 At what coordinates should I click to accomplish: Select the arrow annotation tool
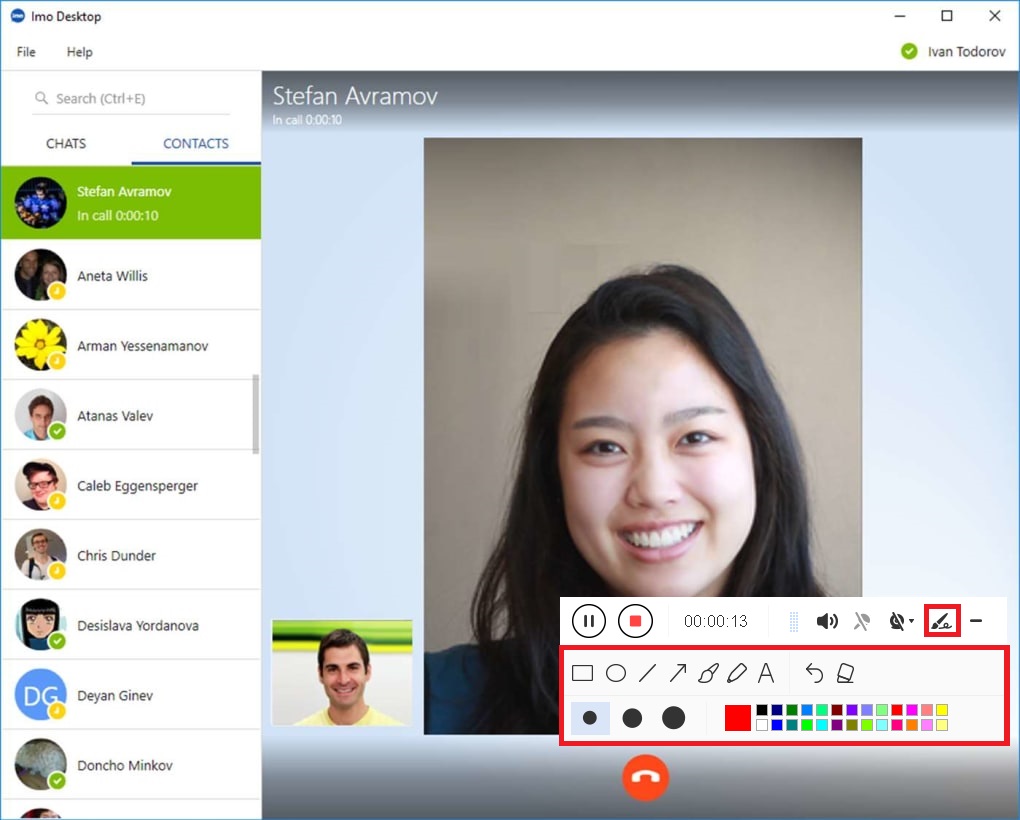point(677,672)
